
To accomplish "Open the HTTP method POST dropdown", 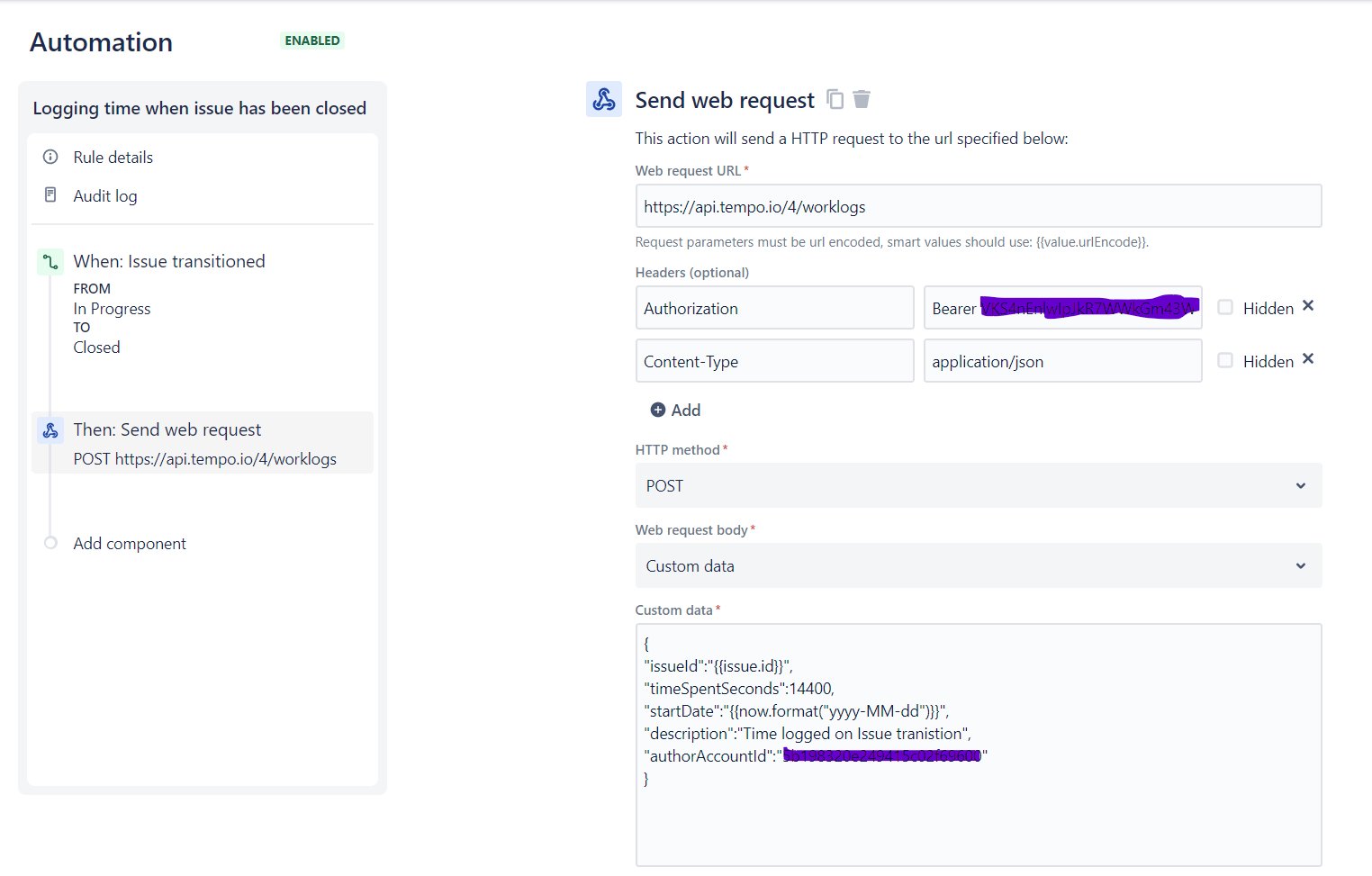I will (978, 485).
